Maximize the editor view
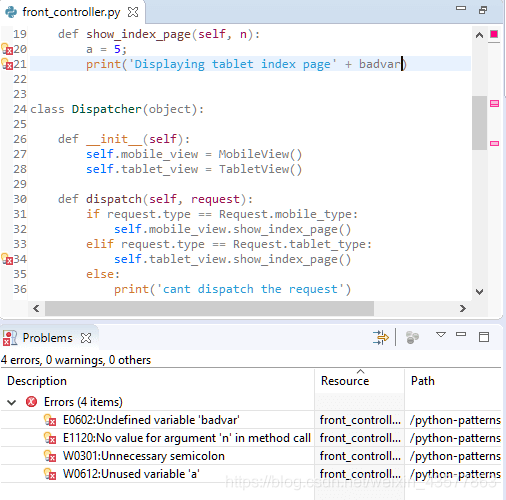The image size is (506, 500). [483, 10]
